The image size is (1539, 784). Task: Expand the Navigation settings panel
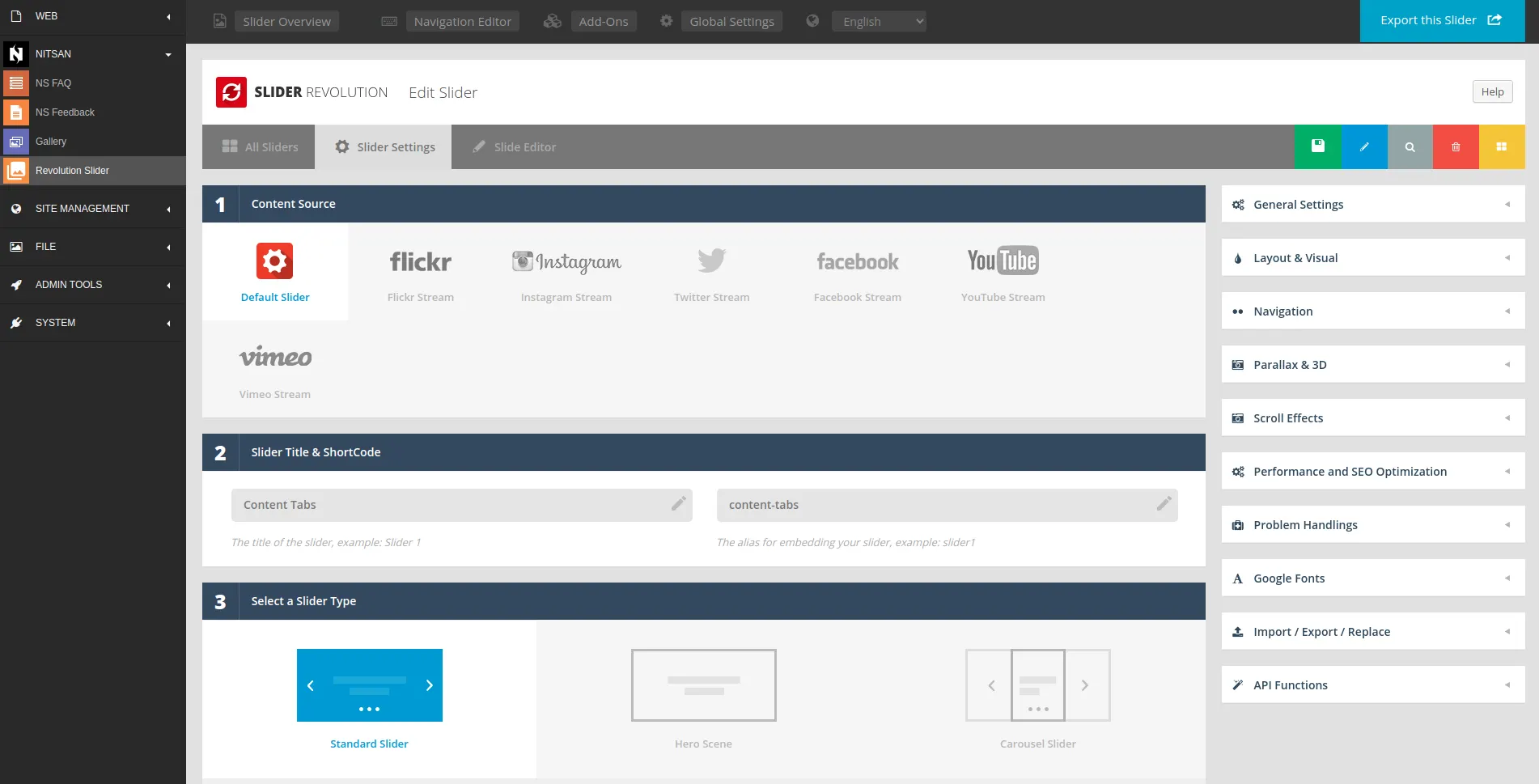point(1373,311)
